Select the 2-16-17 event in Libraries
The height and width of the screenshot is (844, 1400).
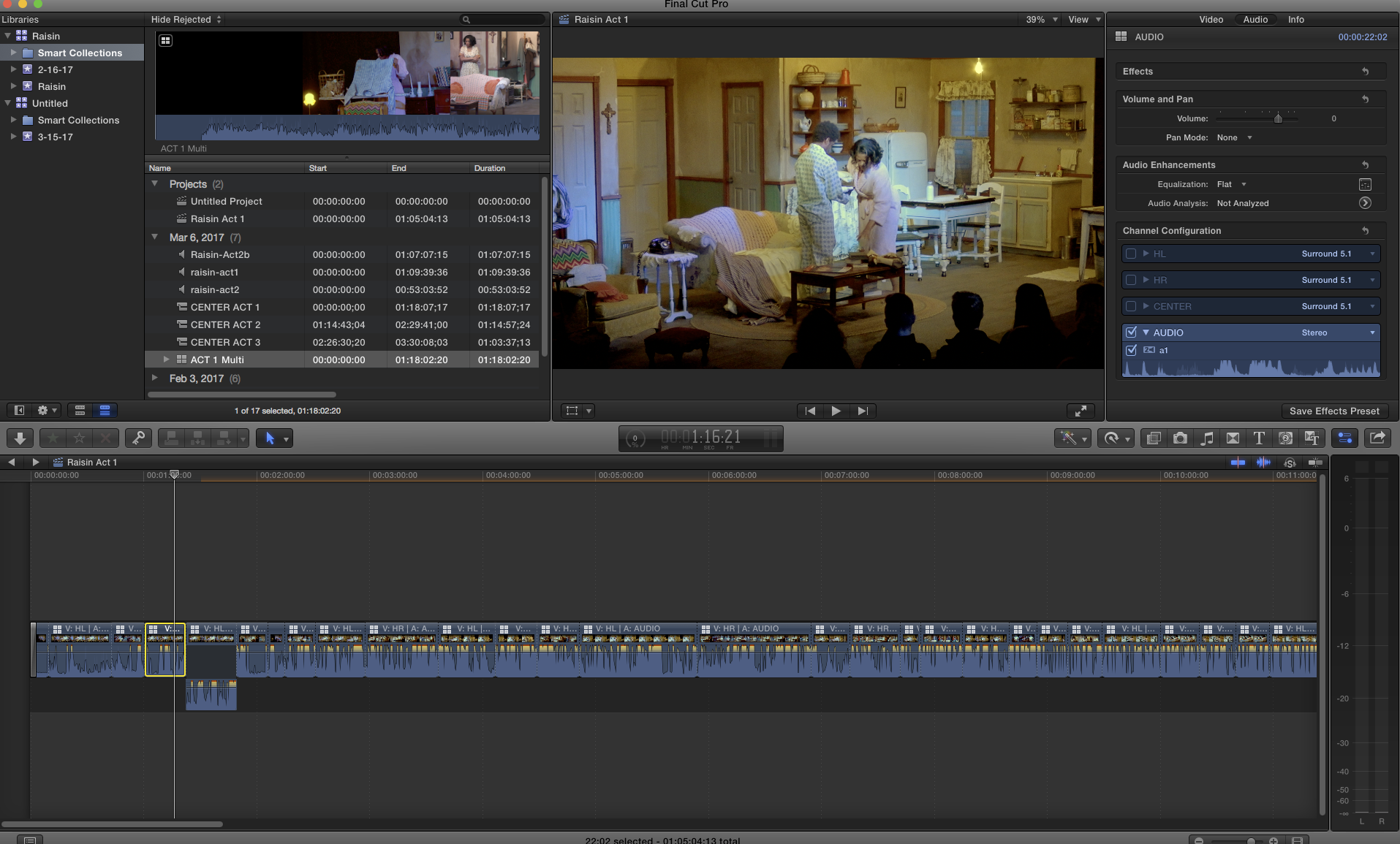55,69
